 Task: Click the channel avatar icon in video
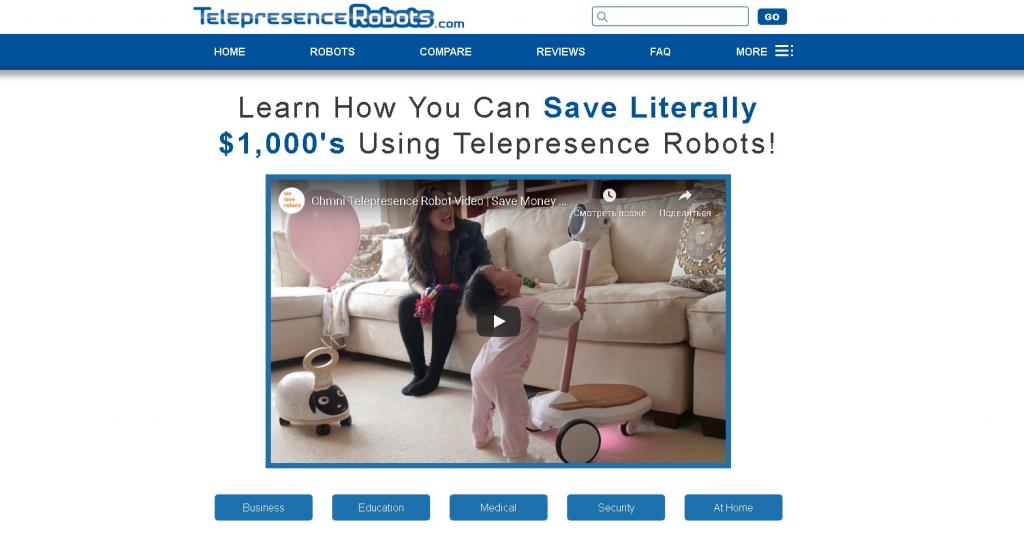292,201
